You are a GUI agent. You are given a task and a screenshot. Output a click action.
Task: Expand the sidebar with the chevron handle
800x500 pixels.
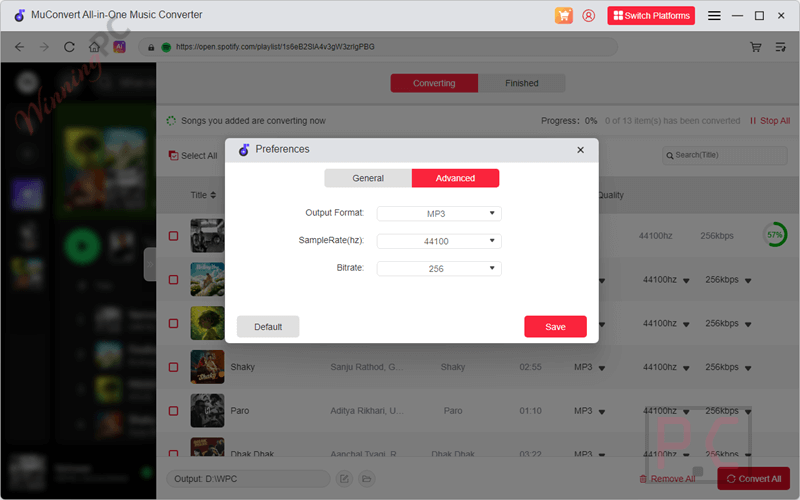pos(150,264)
